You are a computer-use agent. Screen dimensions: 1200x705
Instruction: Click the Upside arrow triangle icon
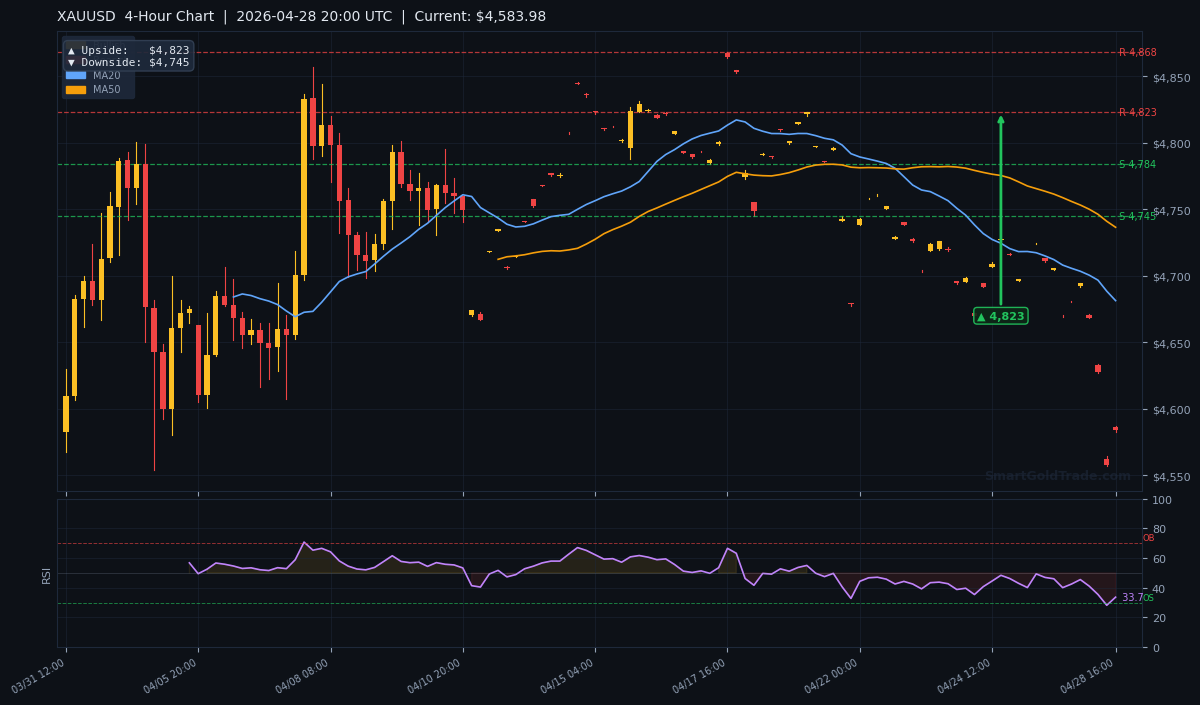click(72, 51)
